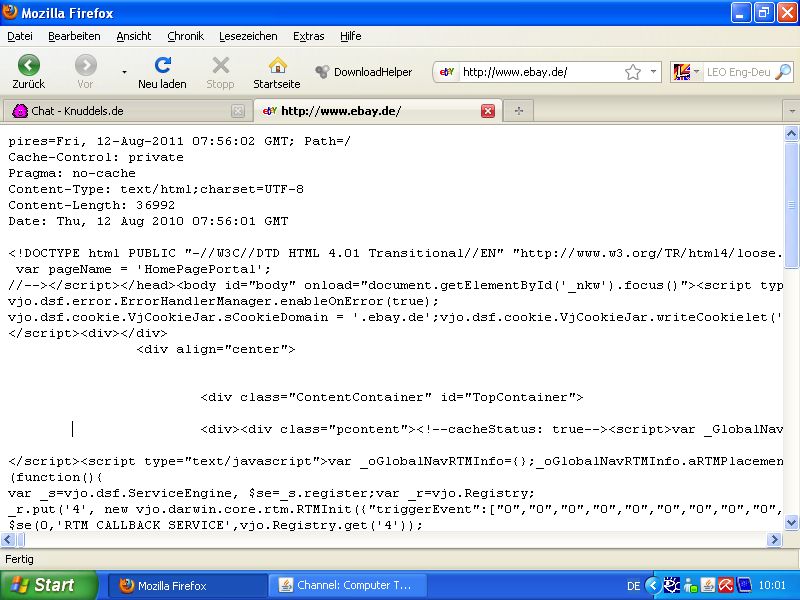Click the vertical scrollbar up arrow

pyautogui.click(x=791, y=134)
